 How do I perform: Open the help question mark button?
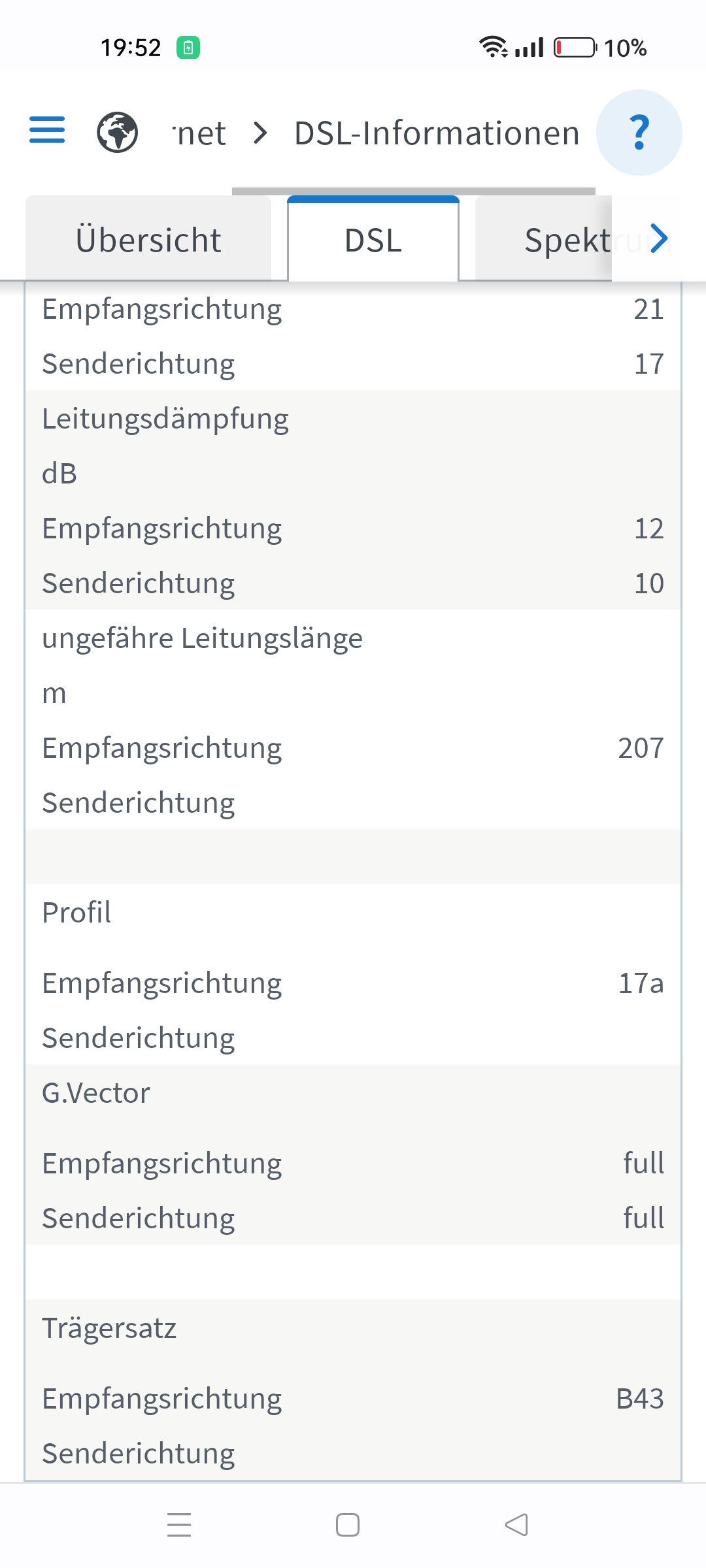point(639,133)
